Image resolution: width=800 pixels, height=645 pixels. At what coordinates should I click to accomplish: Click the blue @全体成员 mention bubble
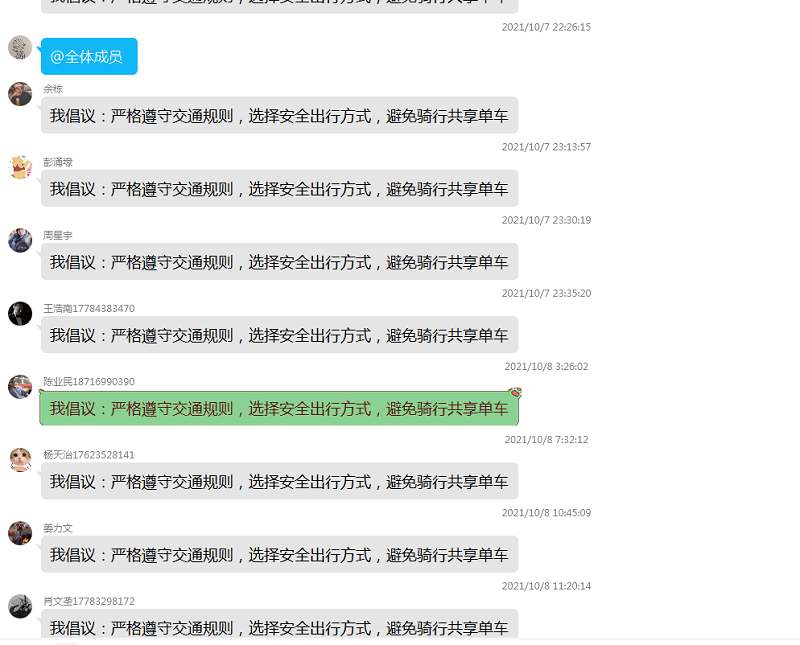(x=88, y=56)
